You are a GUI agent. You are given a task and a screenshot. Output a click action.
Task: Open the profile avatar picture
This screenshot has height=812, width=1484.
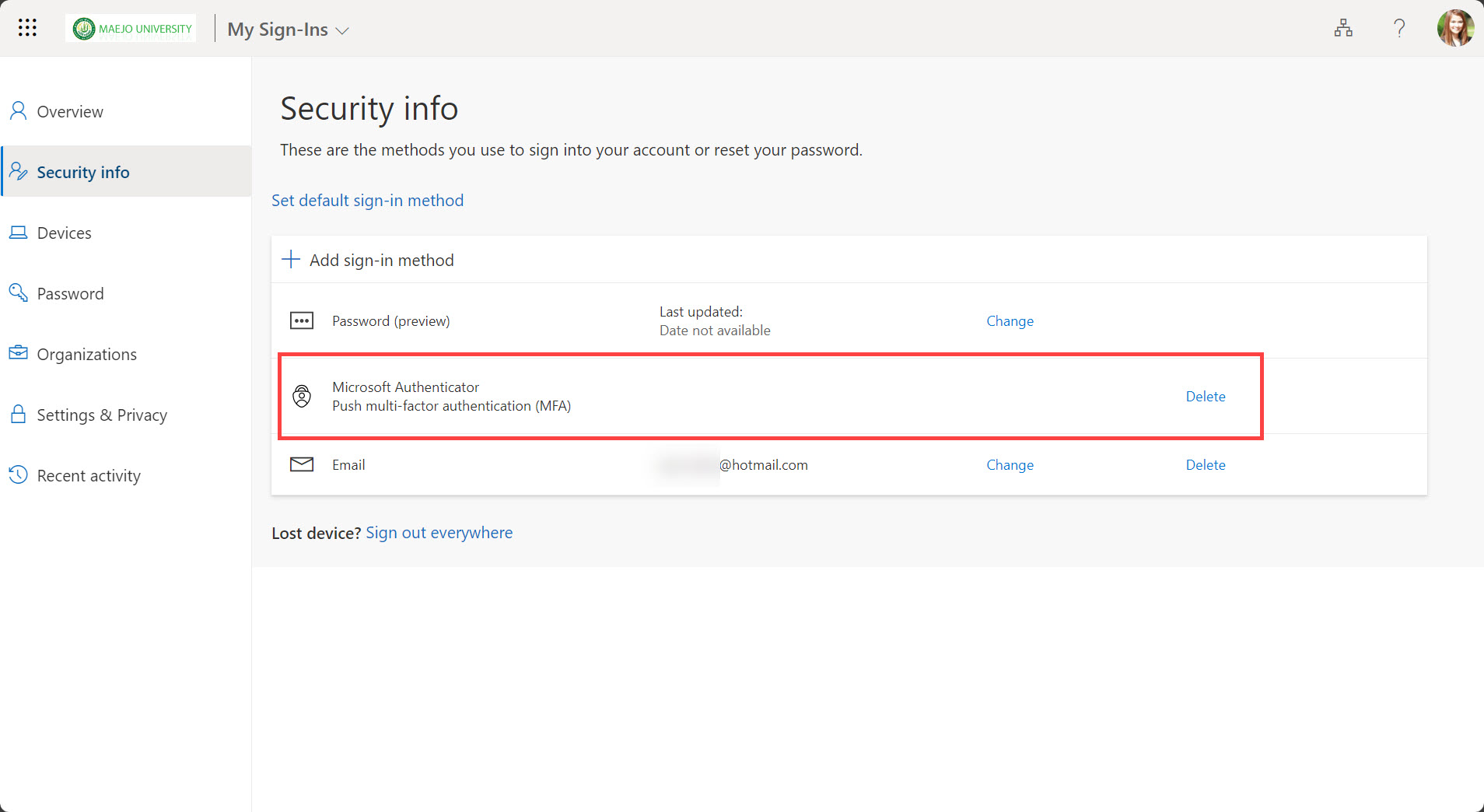coord(1454,29)
